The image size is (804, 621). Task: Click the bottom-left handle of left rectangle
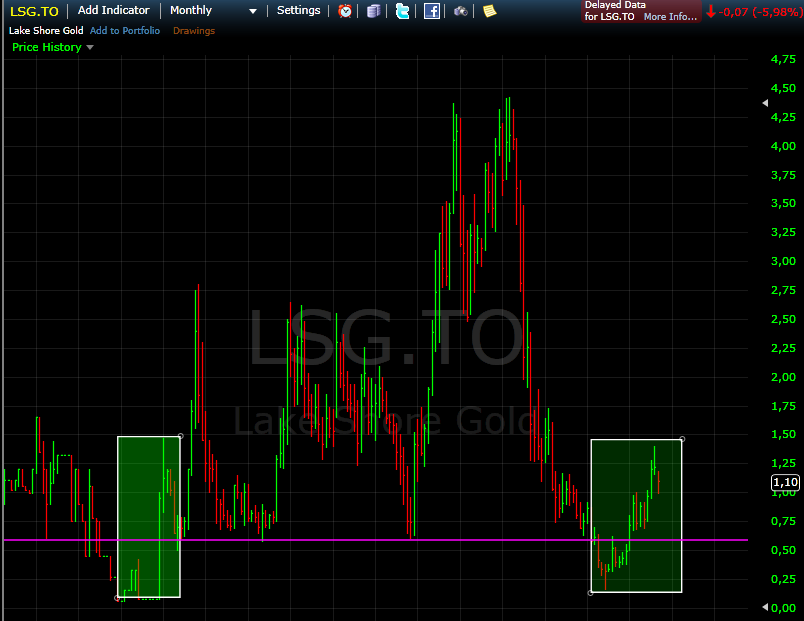tap(117, 598)
